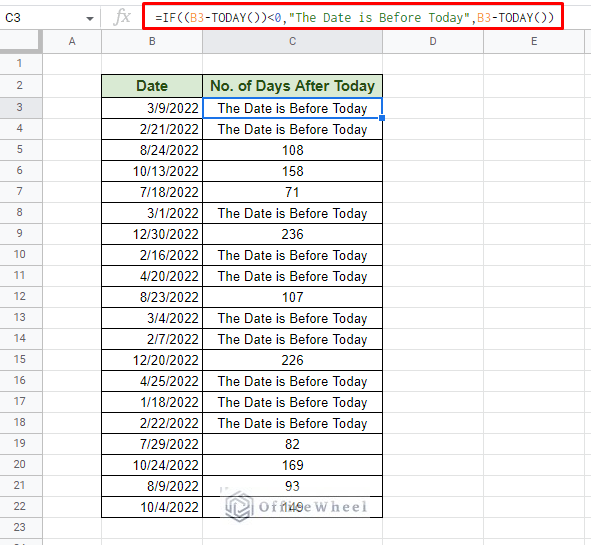Click the cell with date 3/4/2022

tap(152, 318)
